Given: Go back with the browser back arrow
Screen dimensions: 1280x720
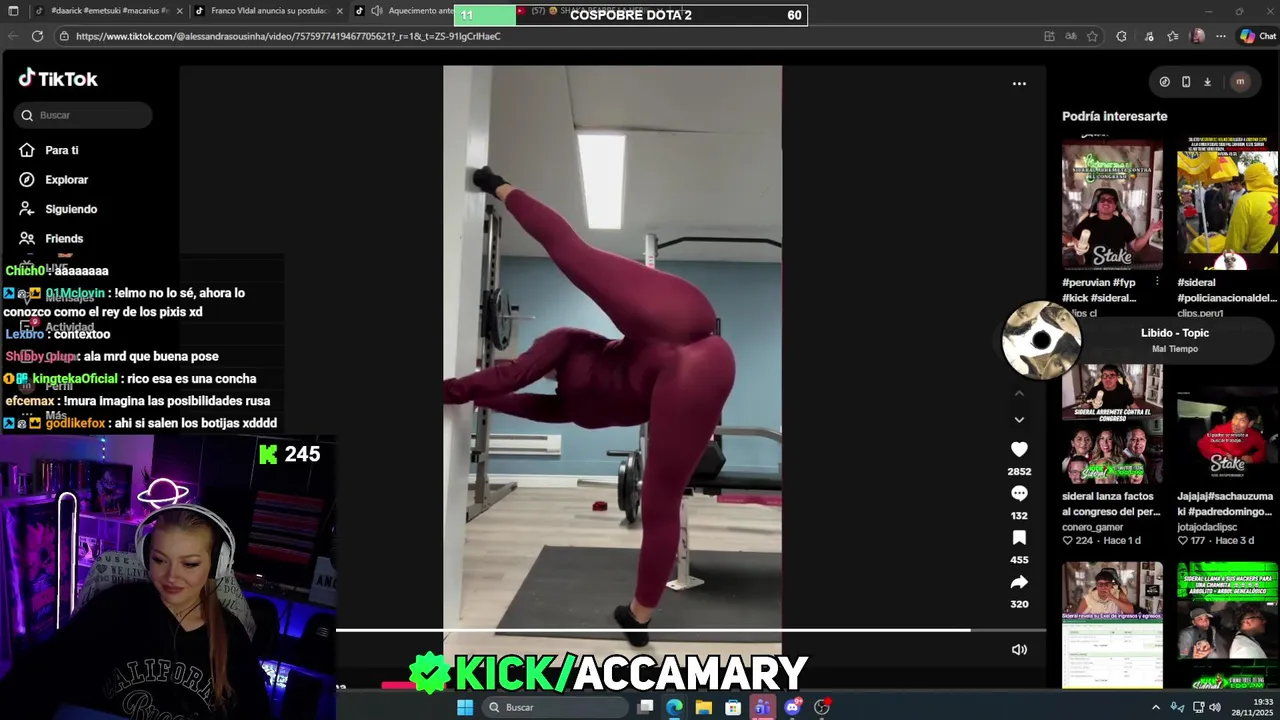Looking at the screenshot, I should [12, 36].
